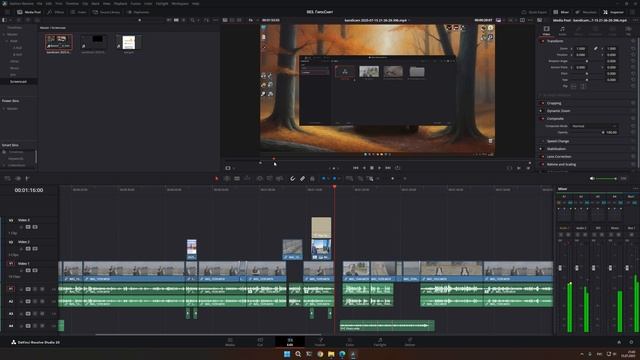Select the music clip on track A4
640x360 pixels.
click(x=387, y=326)
